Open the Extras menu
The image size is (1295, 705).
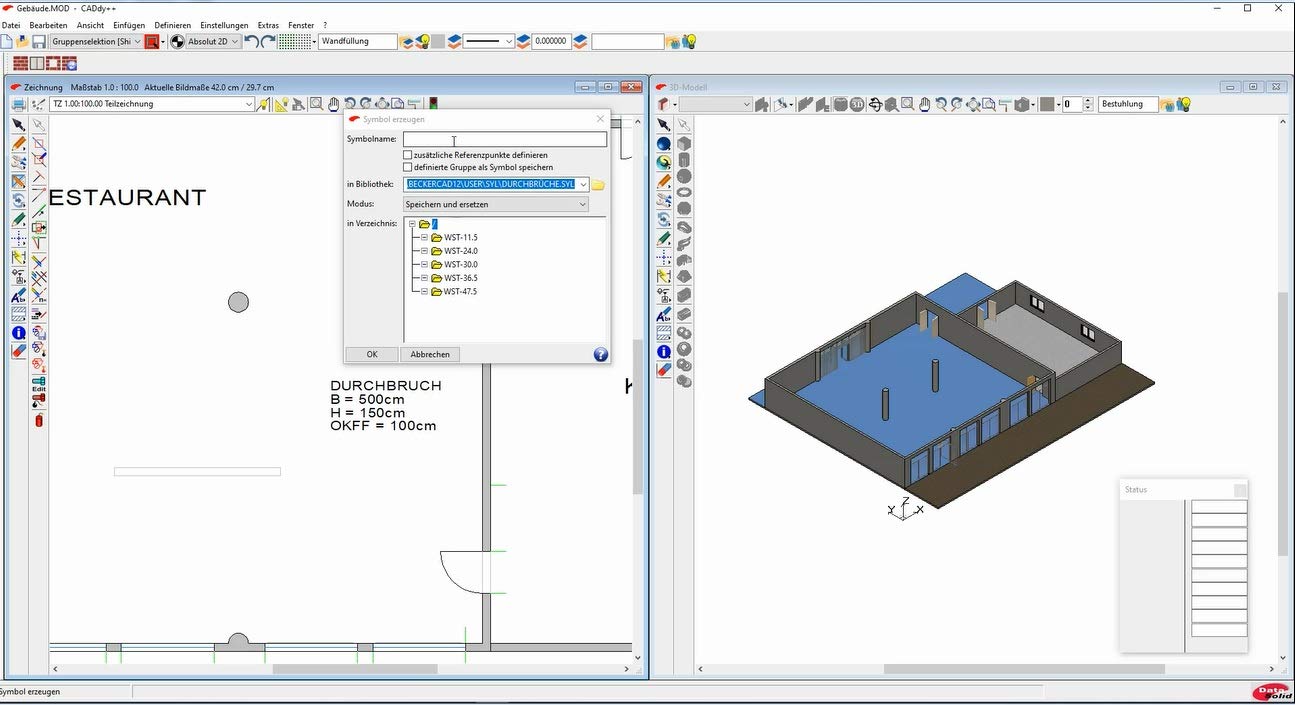click(268, 25)
